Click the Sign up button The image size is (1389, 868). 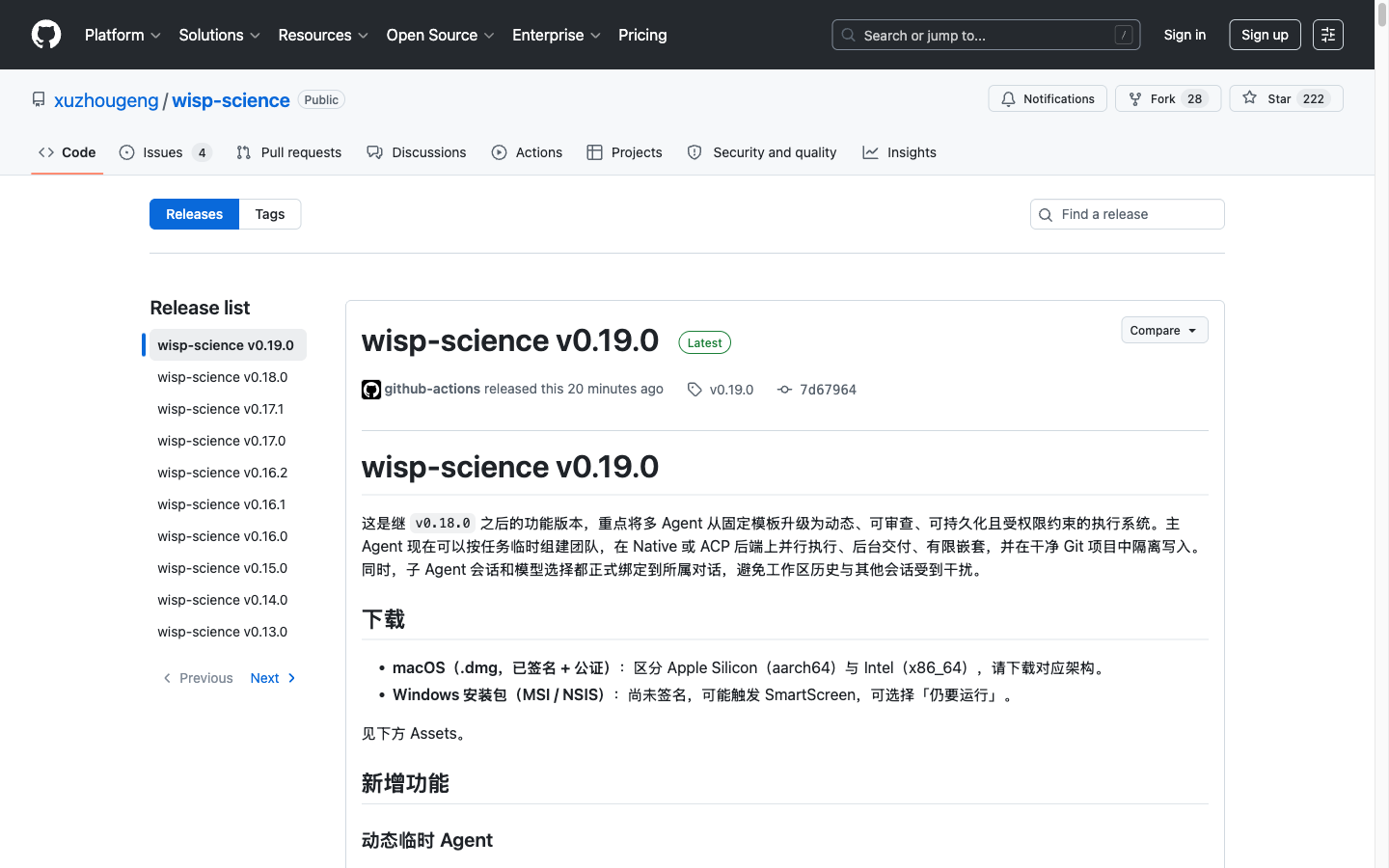[1265, 35]
